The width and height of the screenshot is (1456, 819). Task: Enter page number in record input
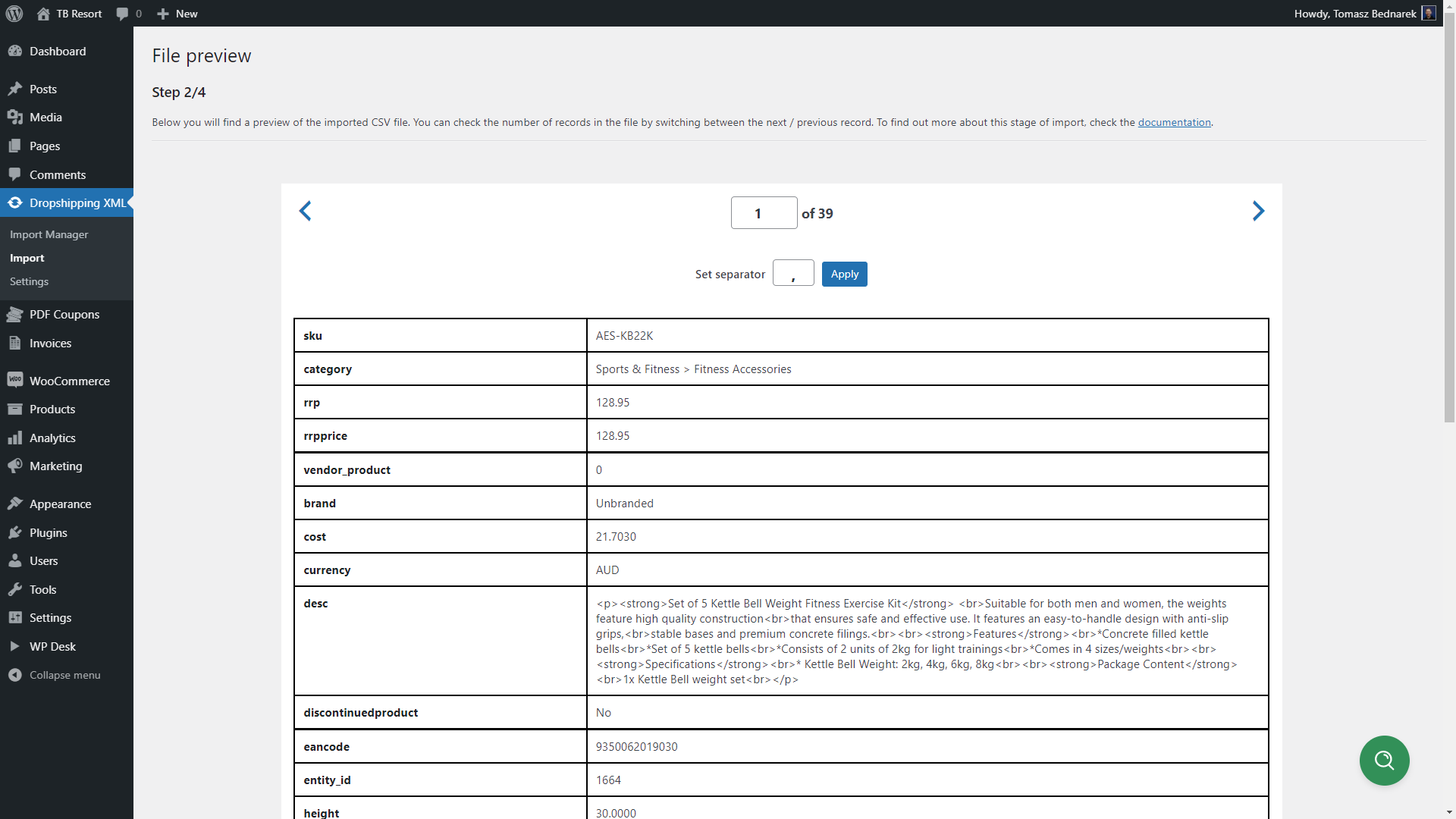pos(762,212)
